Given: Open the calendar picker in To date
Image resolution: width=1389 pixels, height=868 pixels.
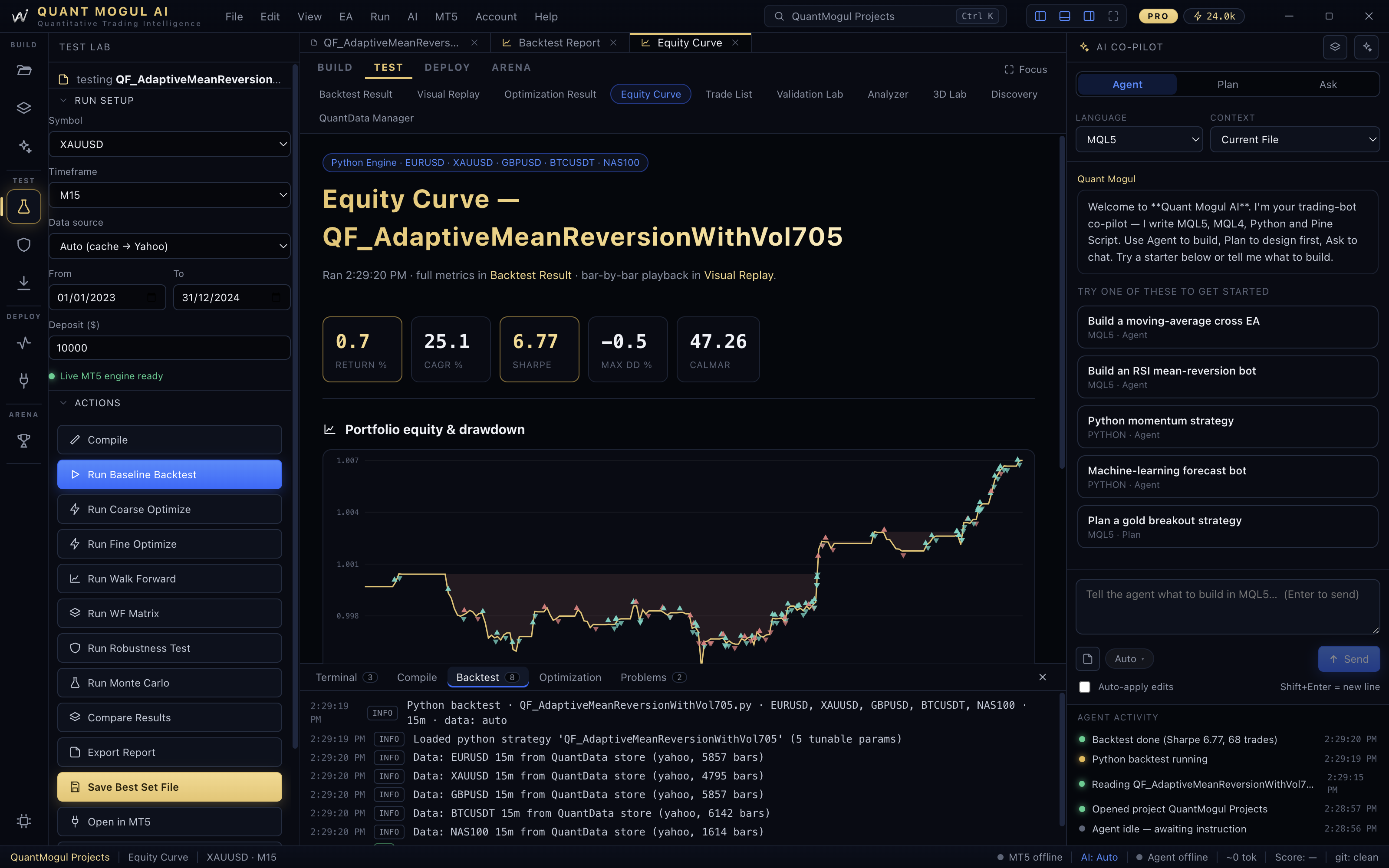Looking at the screenshot, I should 276,297.
